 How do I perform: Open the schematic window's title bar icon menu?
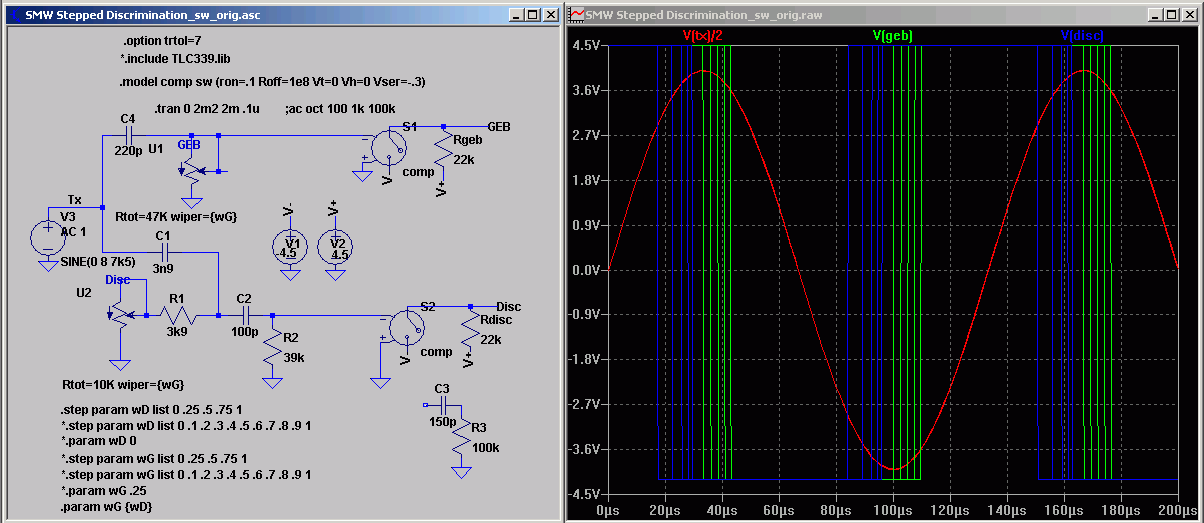pyautogui.click(x=15, y=15)
